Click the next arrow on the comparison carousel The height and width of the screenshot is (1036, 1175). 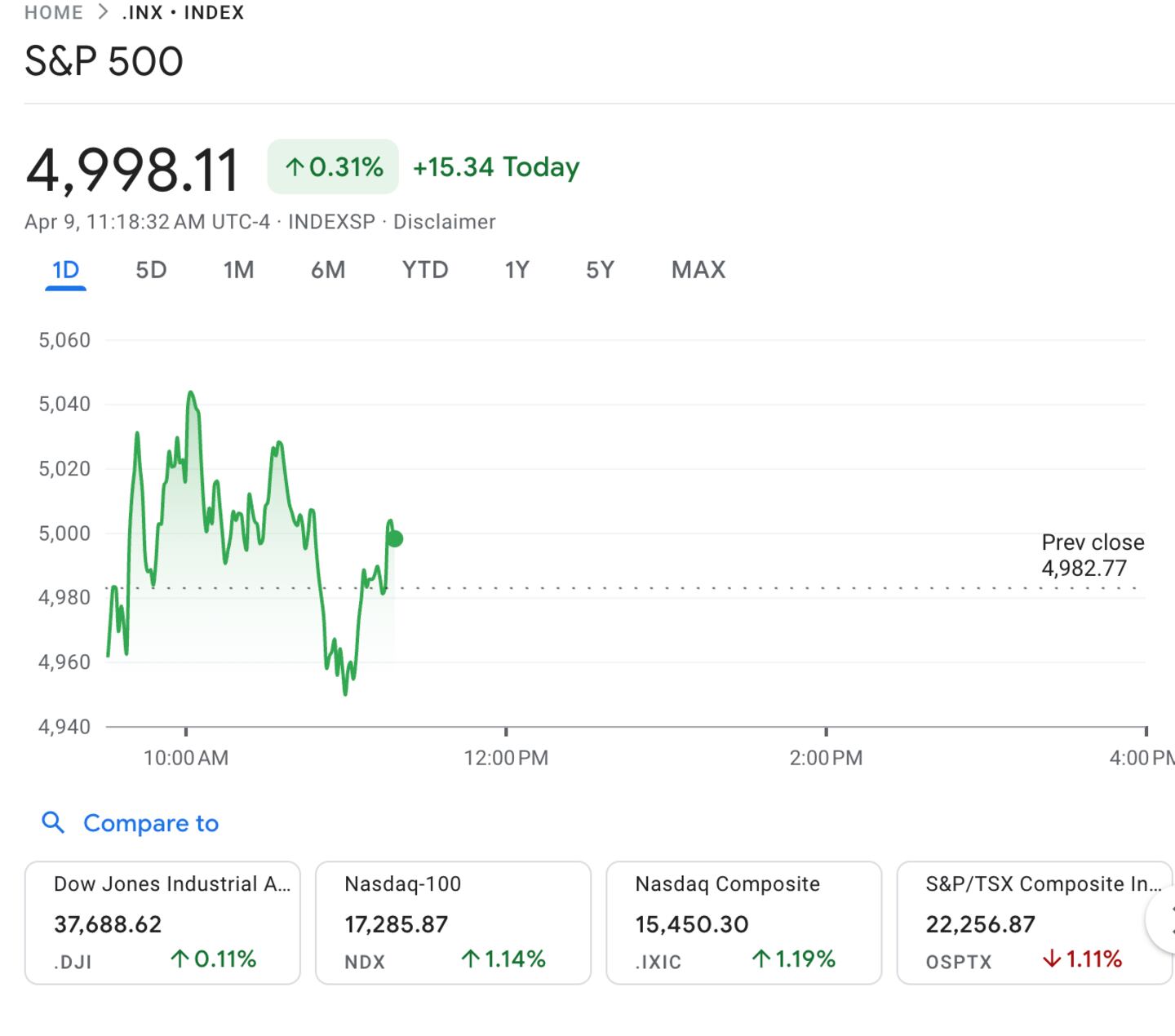[x=1164, y=923]
